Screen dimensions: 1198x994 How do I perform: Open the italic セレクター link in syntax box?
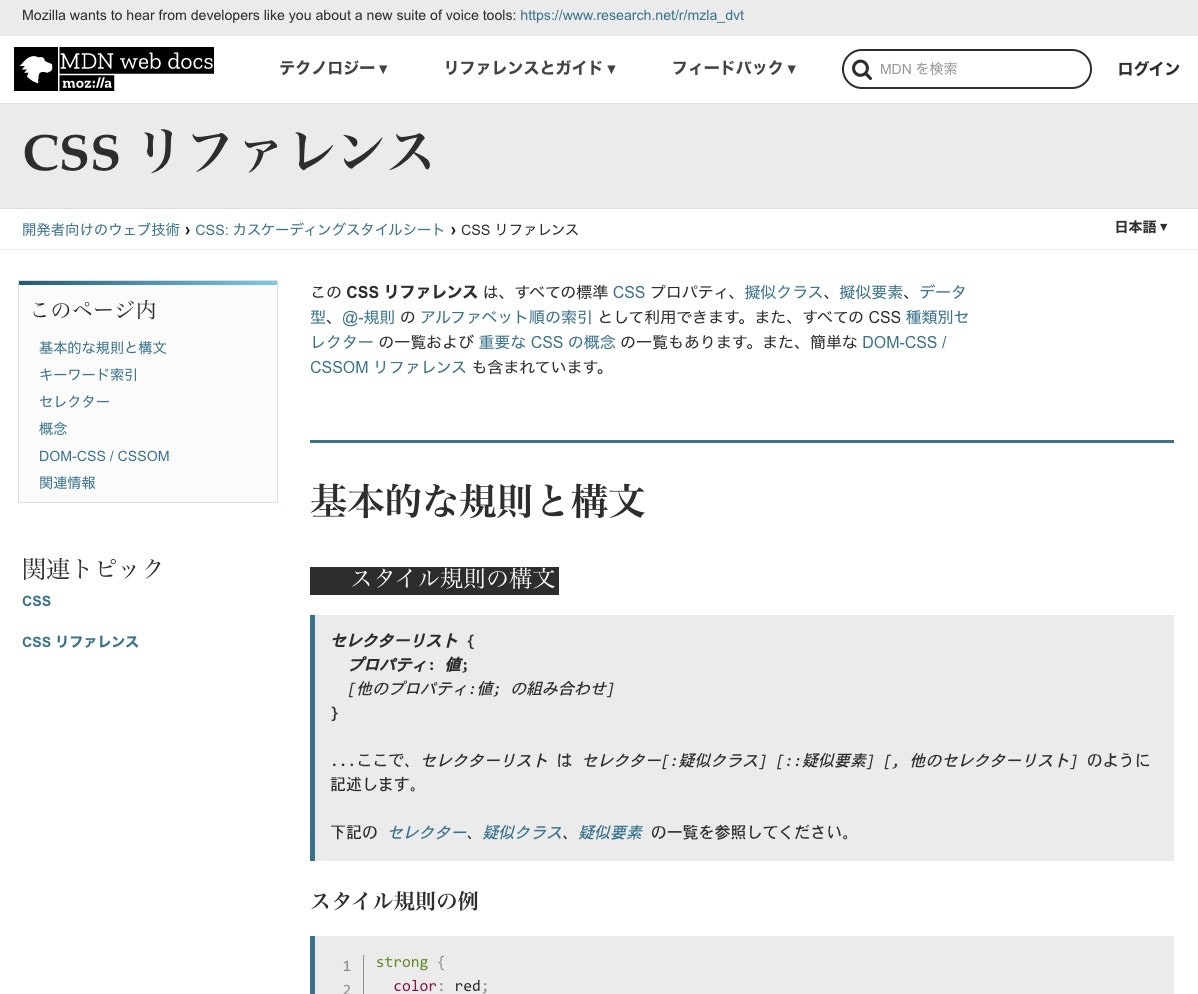tap(427, 832)
